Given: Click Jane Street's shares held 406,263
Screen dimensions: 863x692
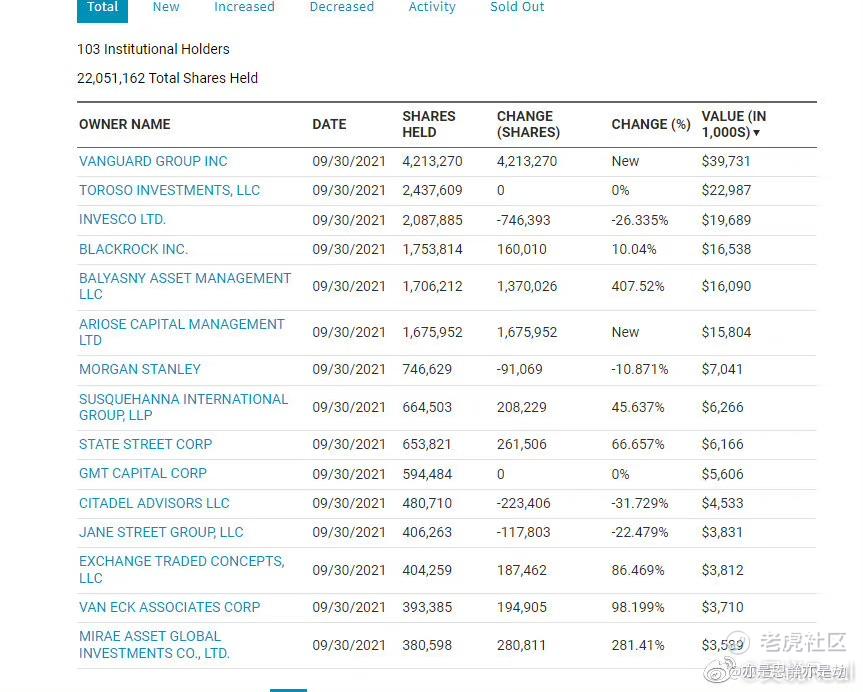Looking at the screenshot, I should coord(427,532).
